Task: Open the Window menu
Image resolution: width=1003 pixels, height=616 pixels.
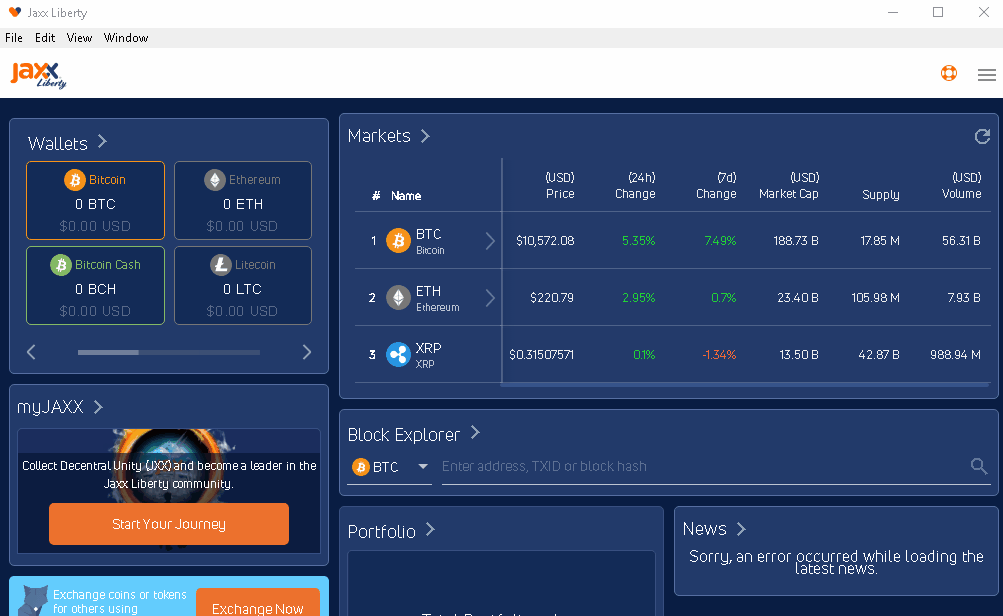Action: pyautogui.click(x=126, y=38)
